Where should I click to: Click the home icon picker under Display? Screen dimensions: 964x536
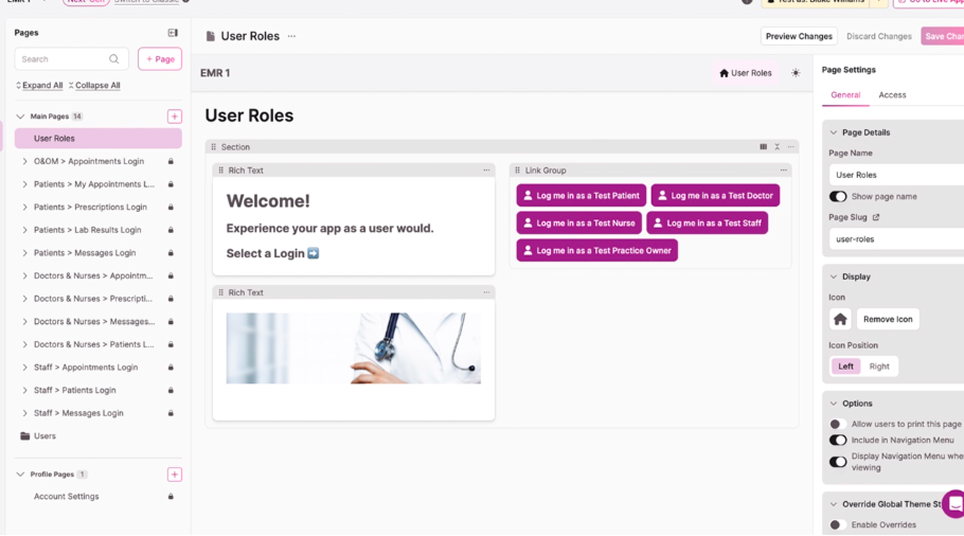[x=840, y=319]
